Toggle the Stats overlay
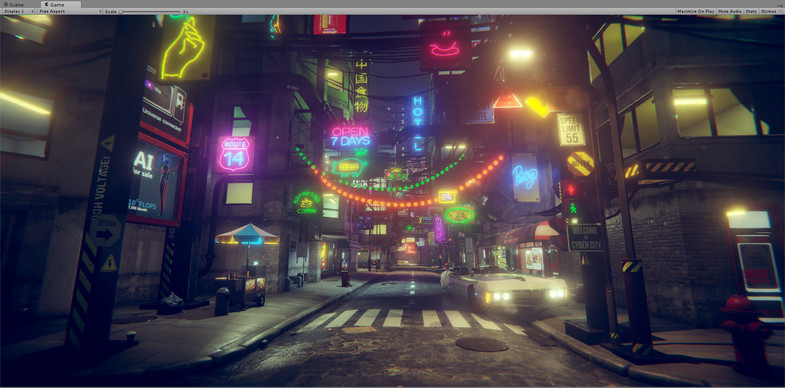Screen dimensions: 785x388 (751, 11)
